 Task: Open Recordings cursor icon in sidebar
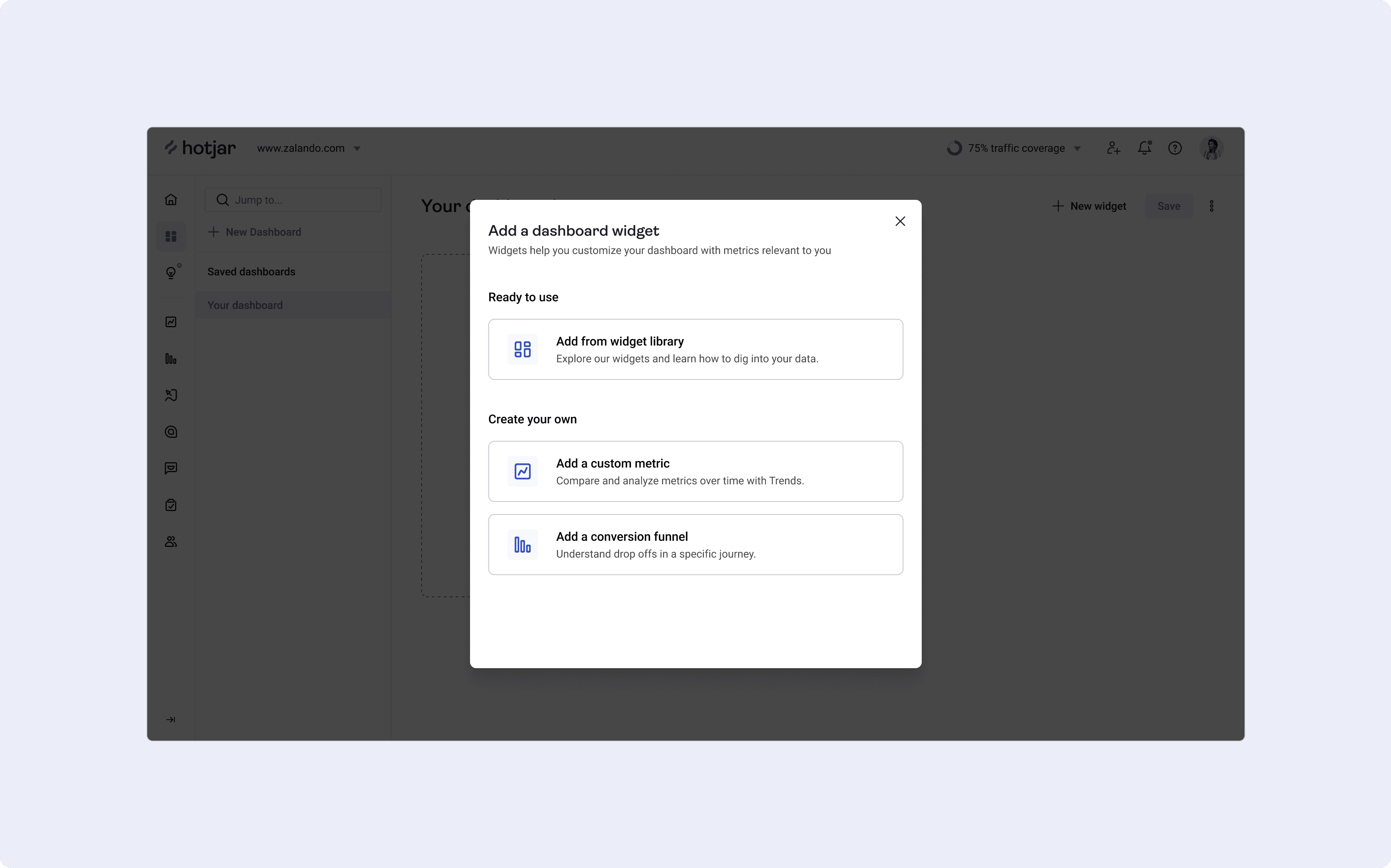point(171,395)
